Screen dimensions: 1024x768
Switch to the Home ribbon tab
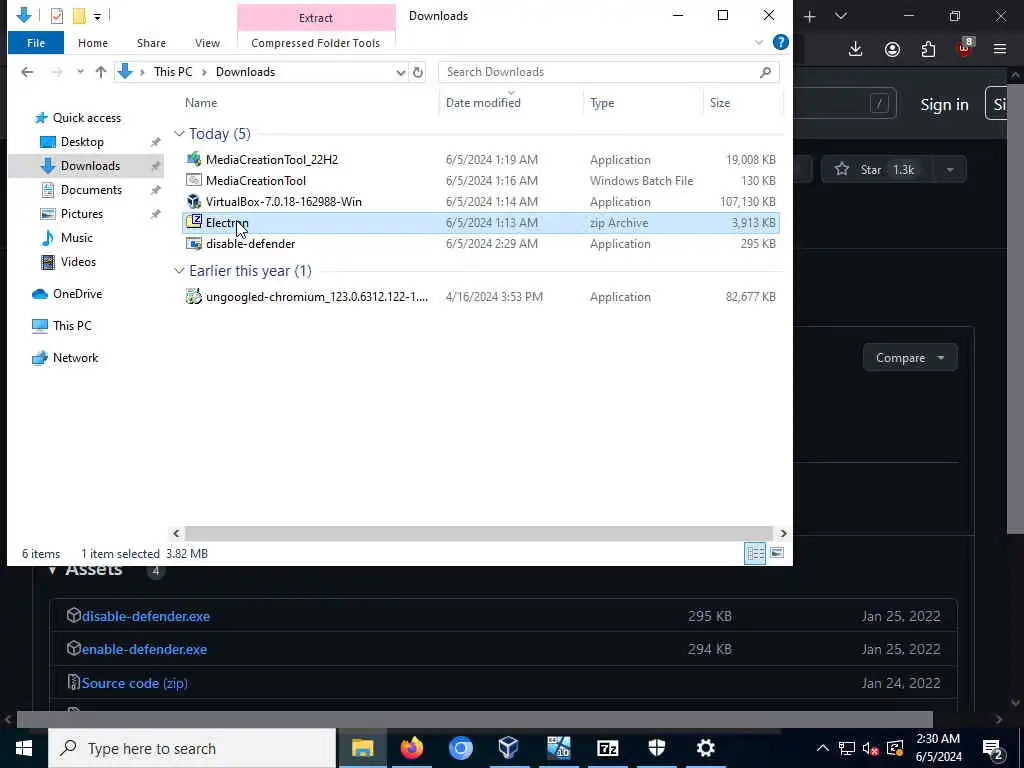(x=93, y=43)
